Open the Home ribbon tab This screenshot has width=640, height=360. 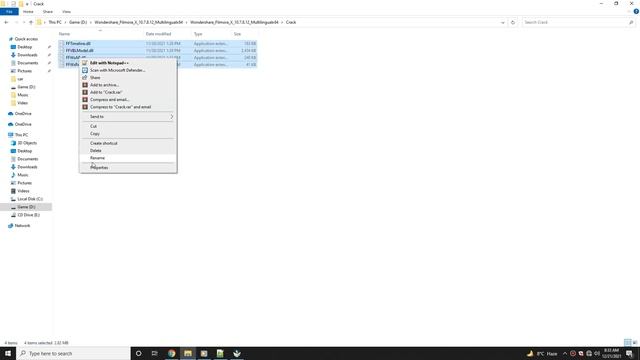coord(28,12)
